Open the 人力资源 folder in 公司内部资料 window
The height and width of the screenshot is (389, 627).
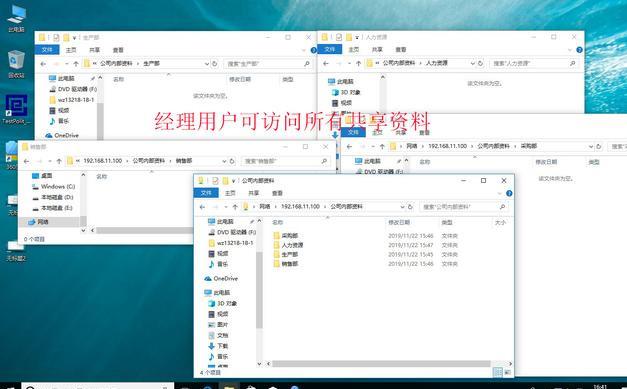[x=288, y=245]
